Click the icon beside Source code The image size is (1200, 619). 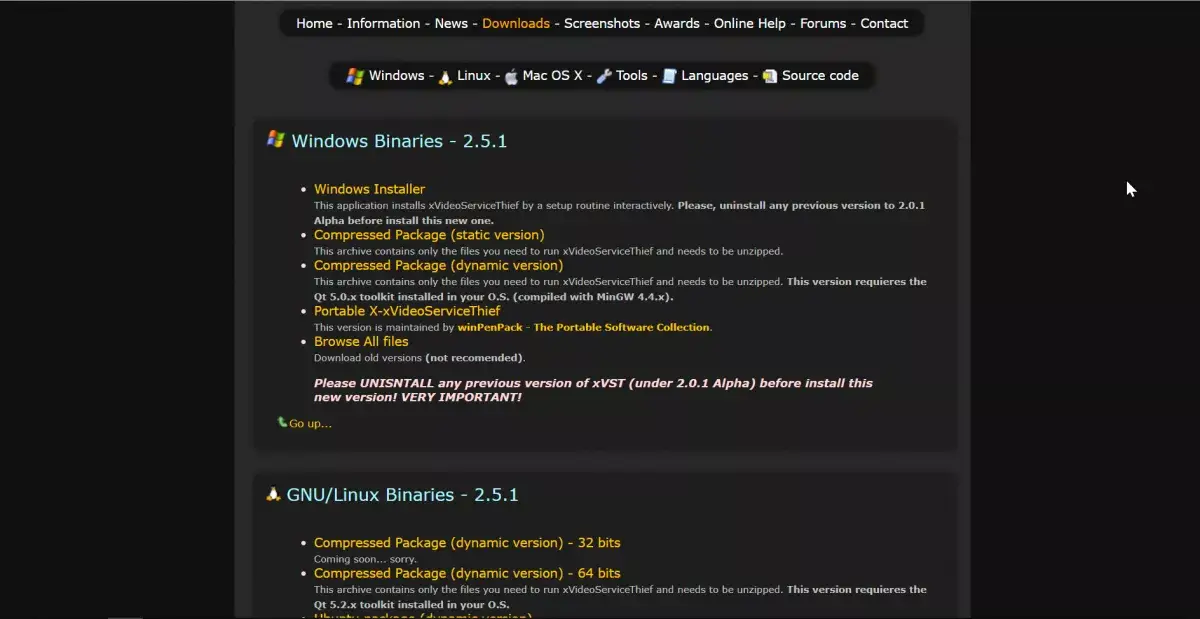pos(770,76)
